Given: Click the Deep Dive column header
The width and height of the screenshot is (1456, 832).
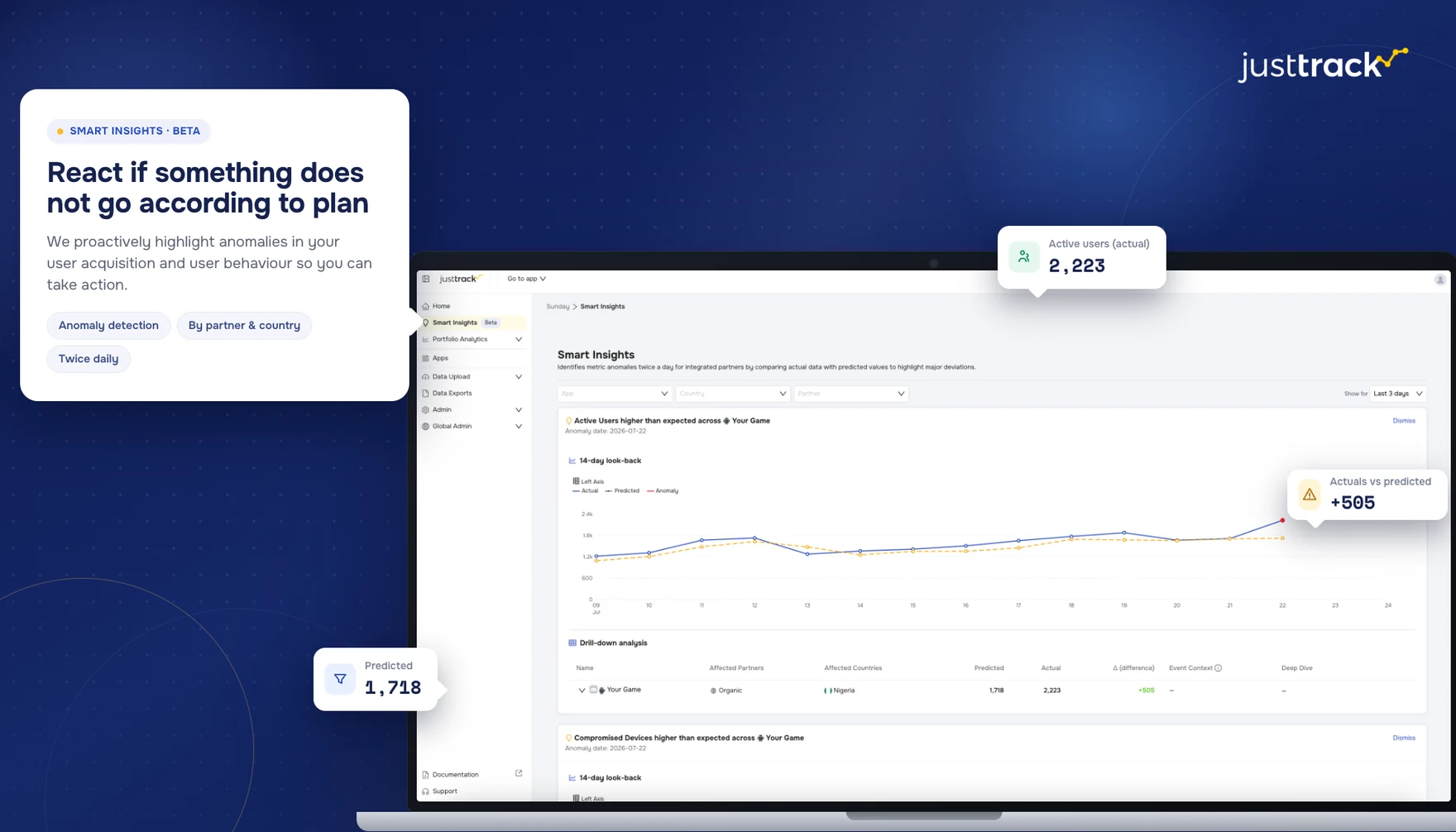Looking at the screenshot, I should coord(1296,667).
